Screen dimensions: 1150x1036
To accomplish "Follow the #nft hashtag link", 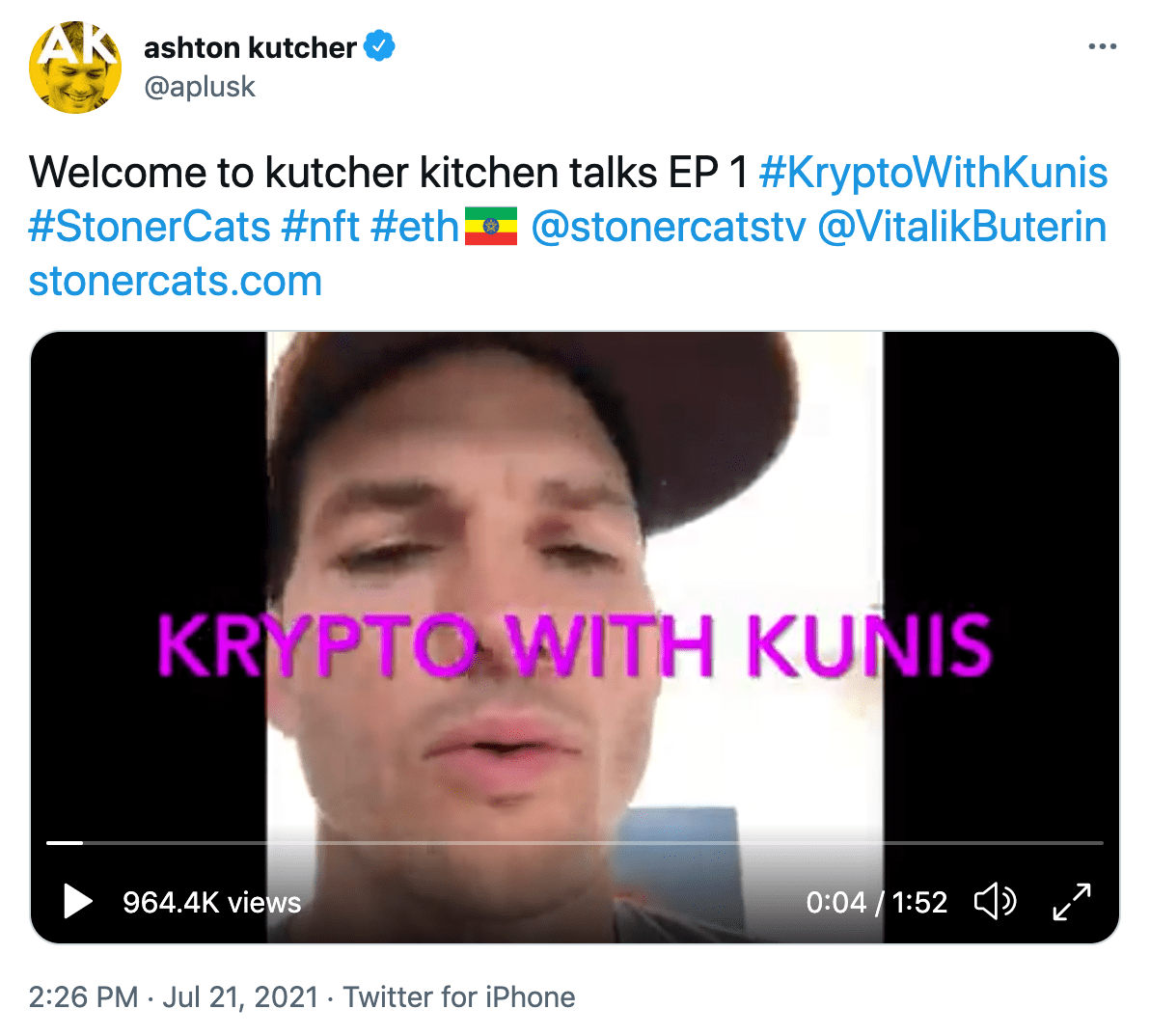I will pyautogui.click(x=320, y=227).
